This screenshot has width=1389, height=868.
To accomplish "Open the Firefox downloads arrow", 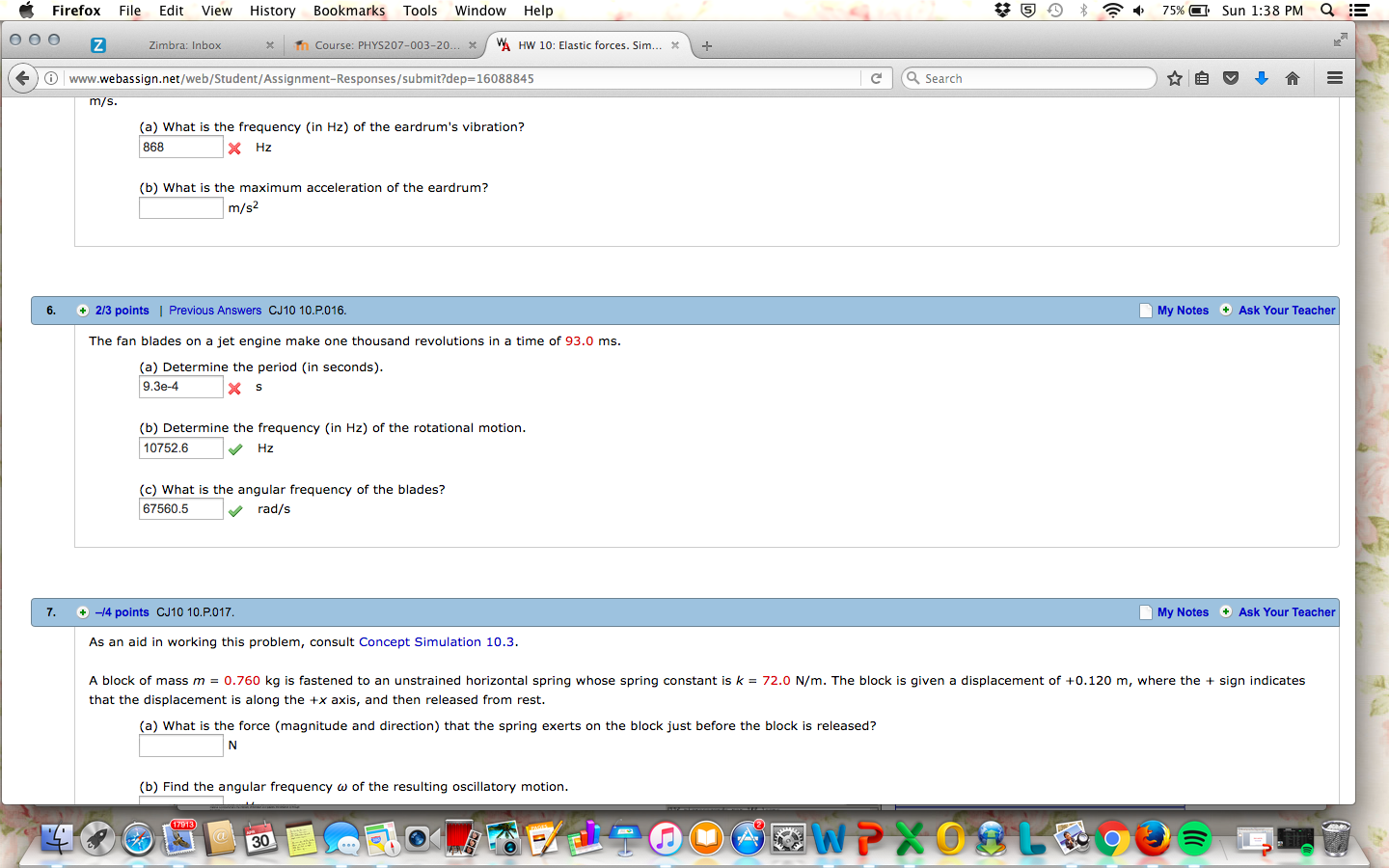I will pos(1261,78).
